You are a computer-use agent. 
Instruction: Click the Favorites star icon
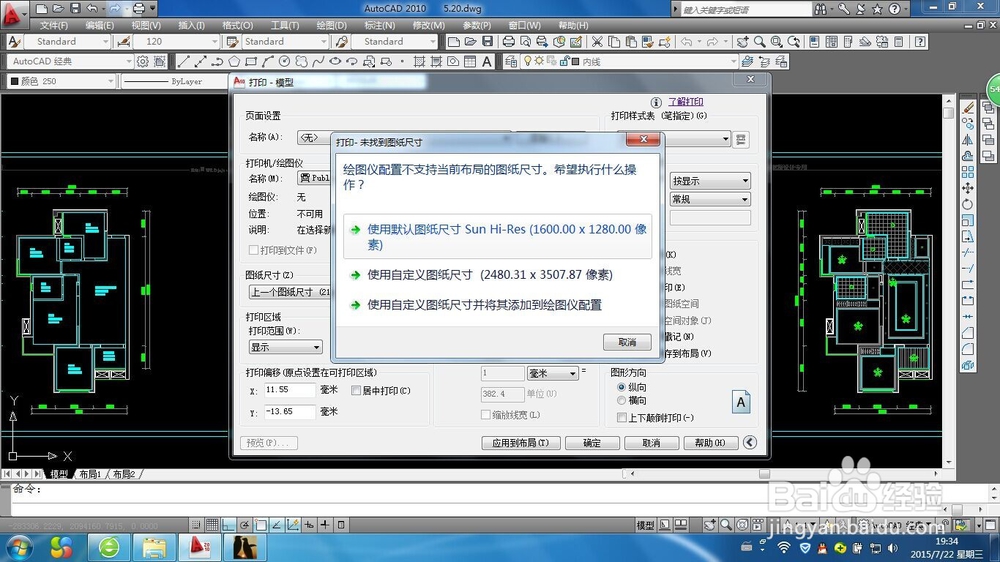(878, 9)
